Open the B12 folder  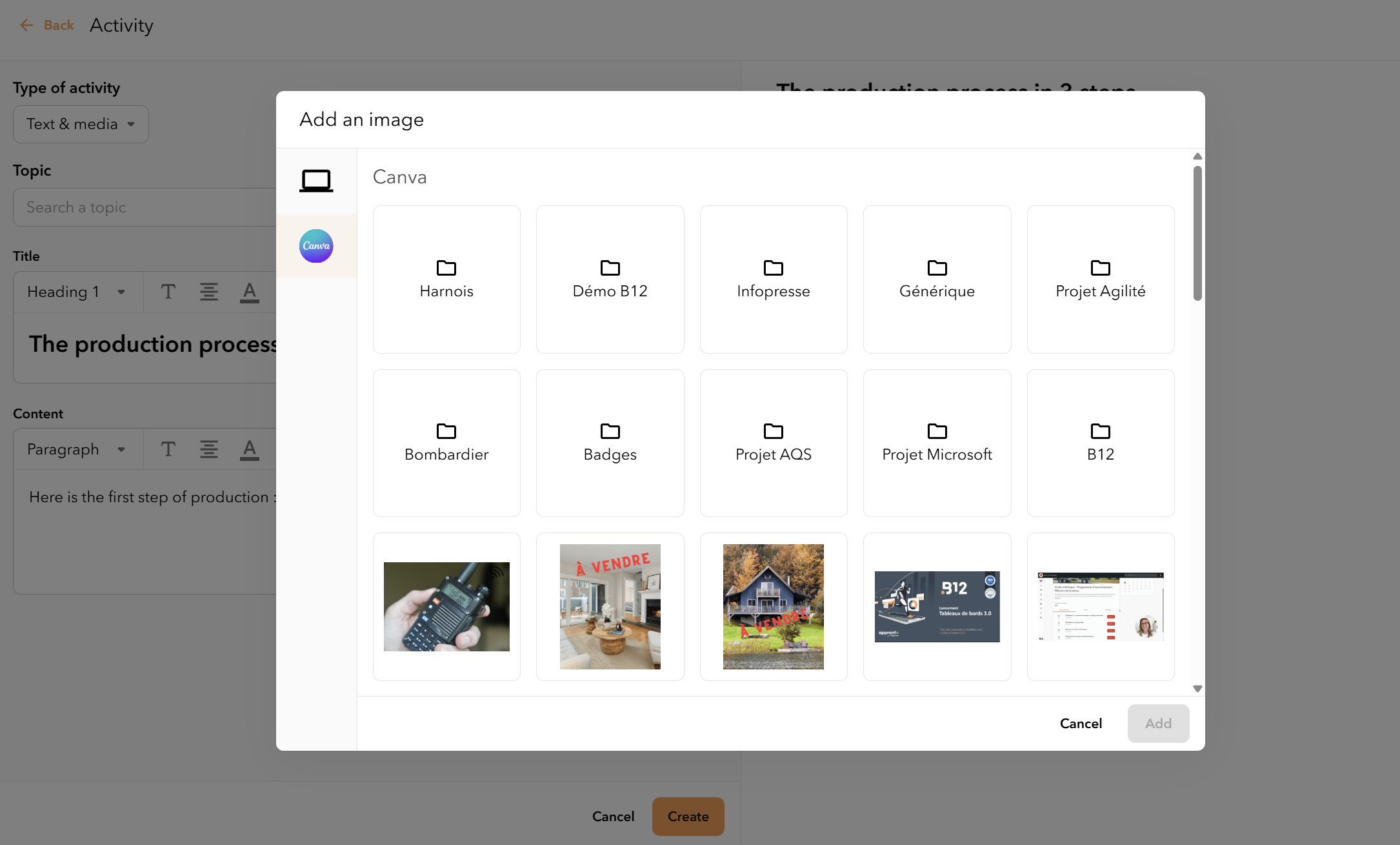[1101, 443]
